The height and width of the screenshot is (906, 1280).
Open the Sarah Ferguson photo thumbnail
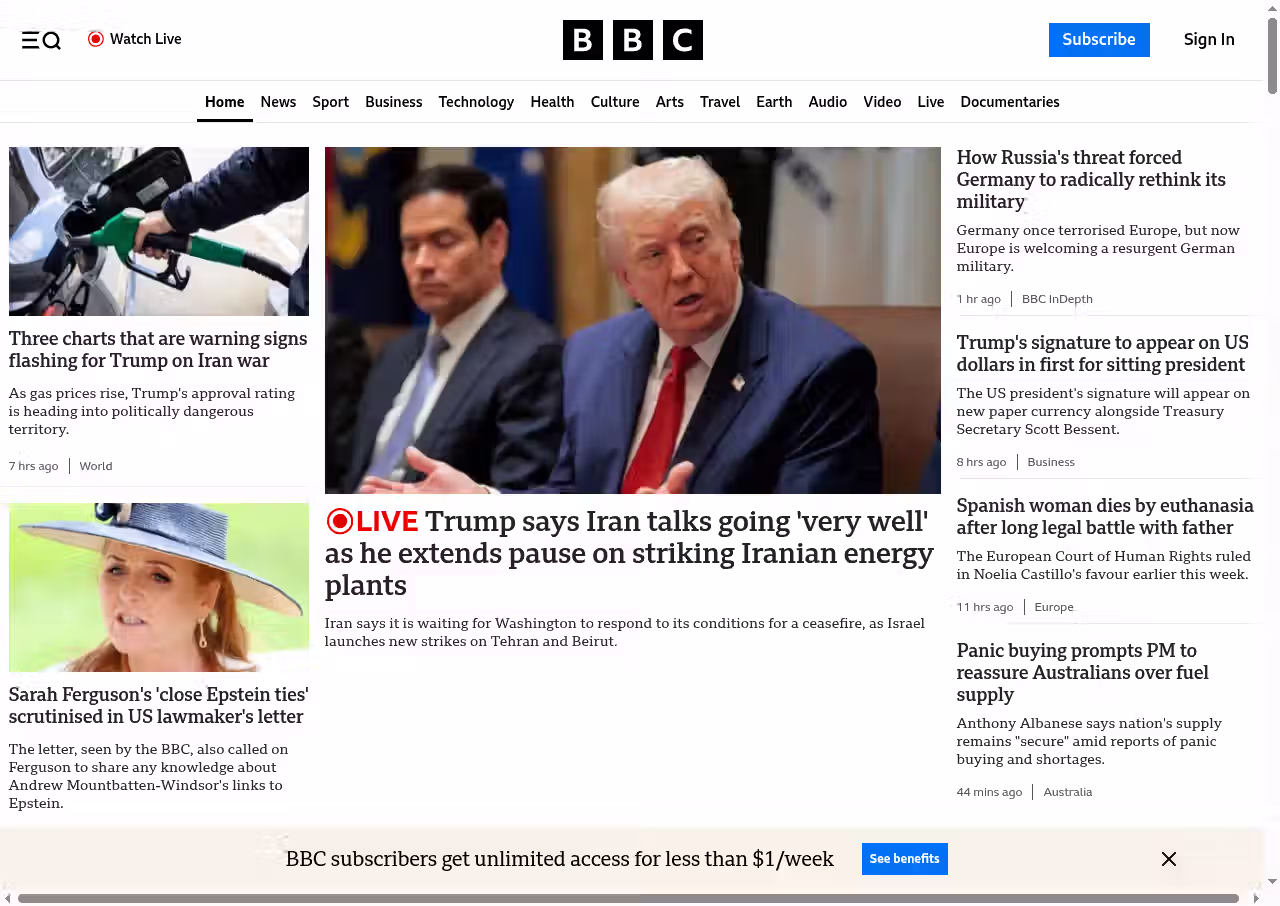tap(159, 587)
